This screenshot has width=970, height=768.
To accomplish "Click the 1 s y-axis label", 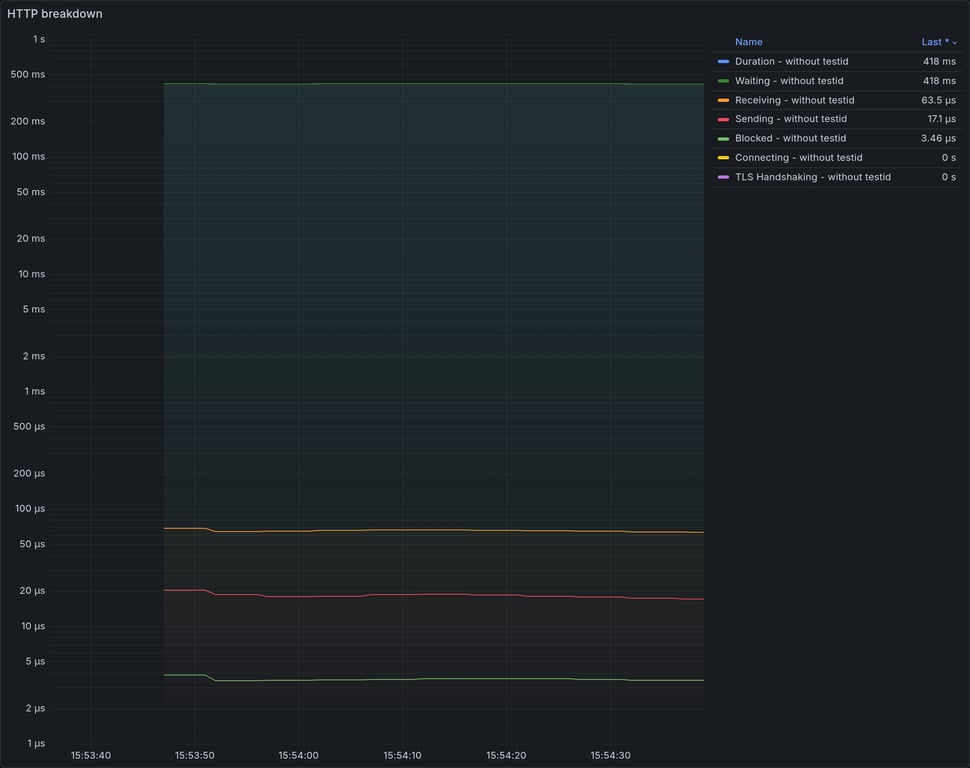I will [38, 38].
